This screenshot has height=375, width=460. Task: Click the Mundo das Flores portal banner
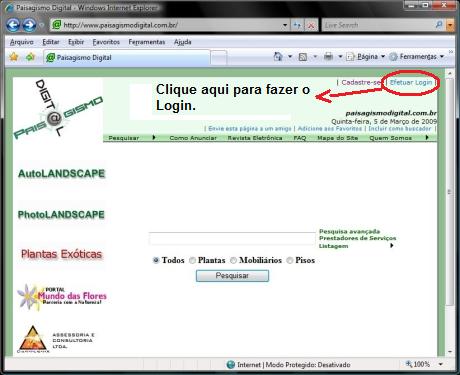tap(62, 296)
